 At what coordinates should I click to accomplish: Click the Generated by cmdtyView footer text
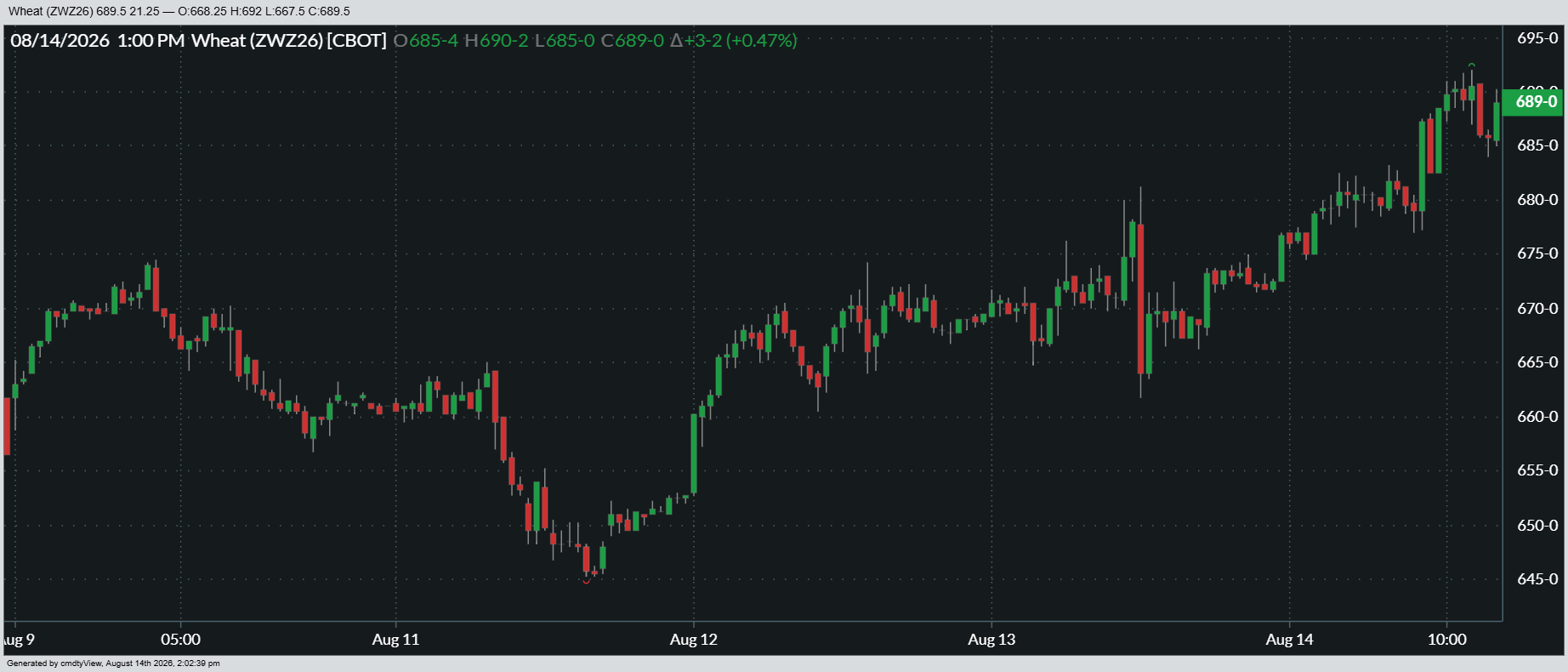point(113,663)
